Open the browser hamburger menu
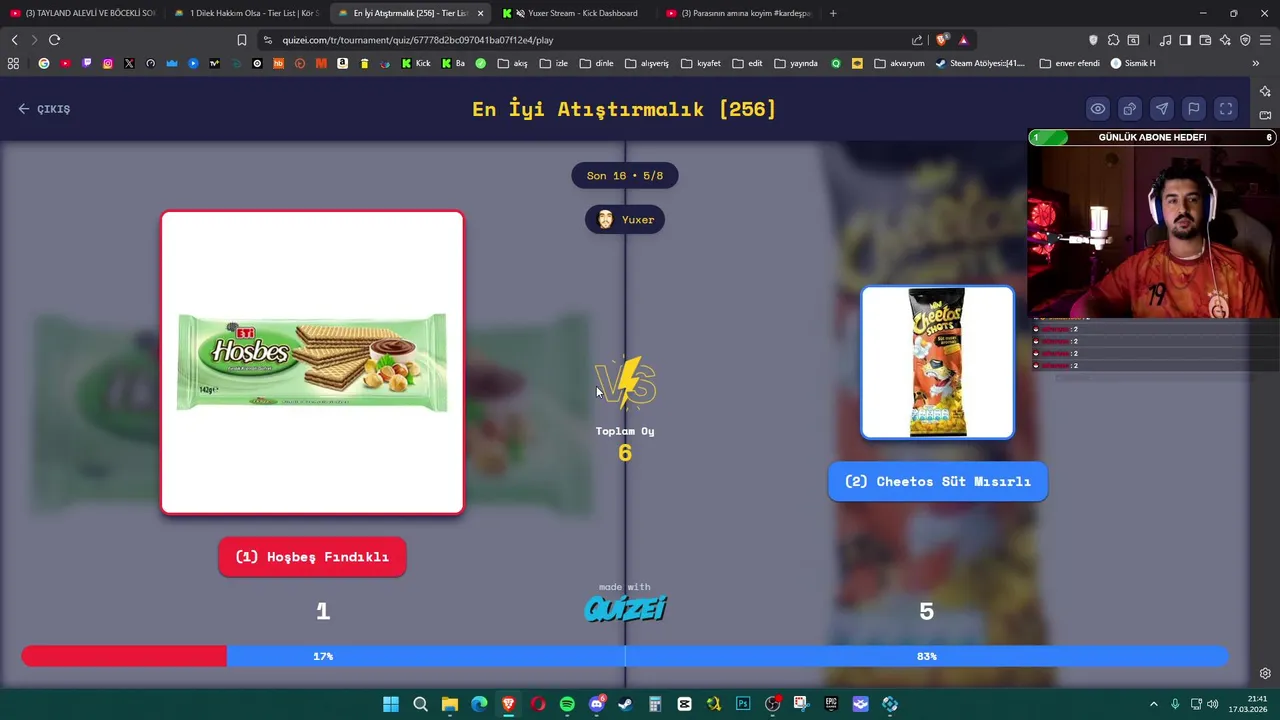The width and height of the screenshot is (1280, 720). tap(1266, 40)
